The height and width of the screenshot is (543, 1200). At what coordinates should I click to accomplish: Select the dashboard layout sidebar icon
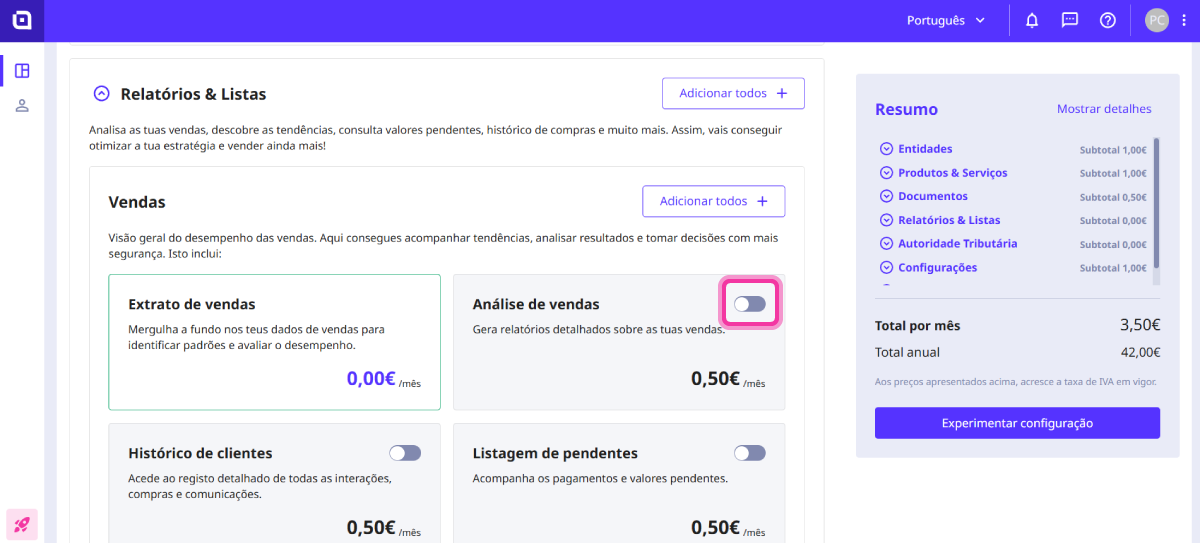22,71
